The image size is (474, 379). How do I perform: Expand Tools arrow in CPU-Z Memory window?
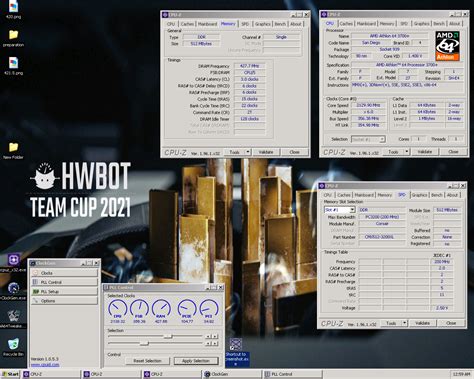[x=248, y=152]
